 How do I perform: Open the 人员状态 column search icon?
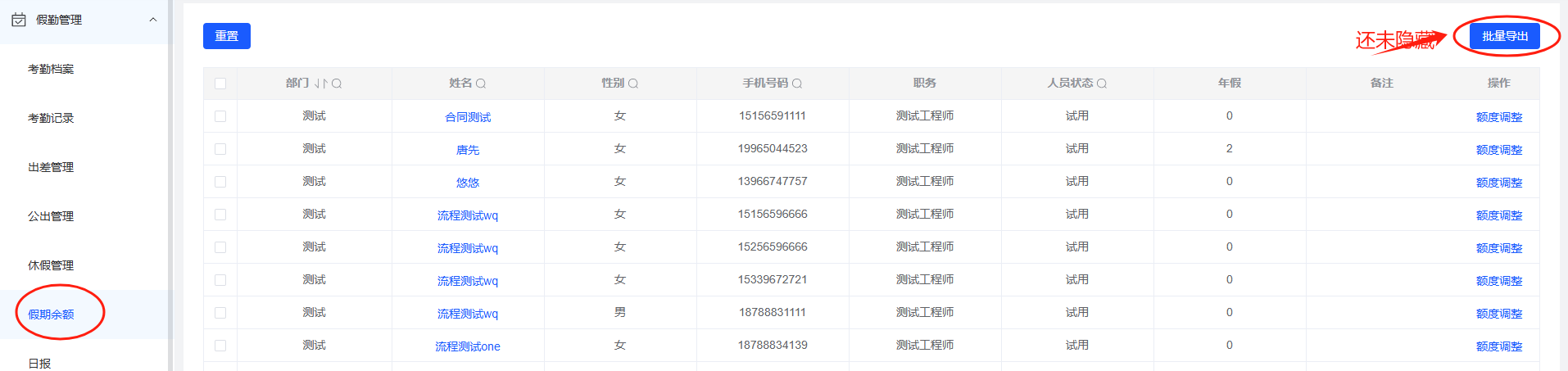point(1102,84)
